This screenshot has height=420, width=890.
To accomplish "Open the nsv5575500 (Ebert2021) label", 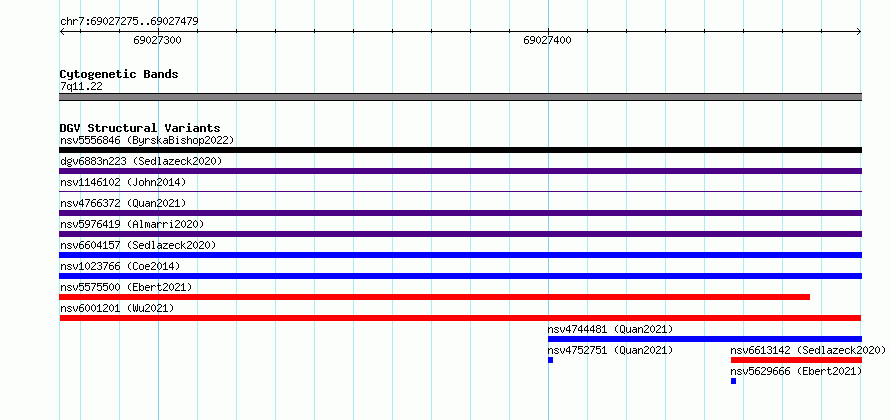I will click(x=127, y=287).
